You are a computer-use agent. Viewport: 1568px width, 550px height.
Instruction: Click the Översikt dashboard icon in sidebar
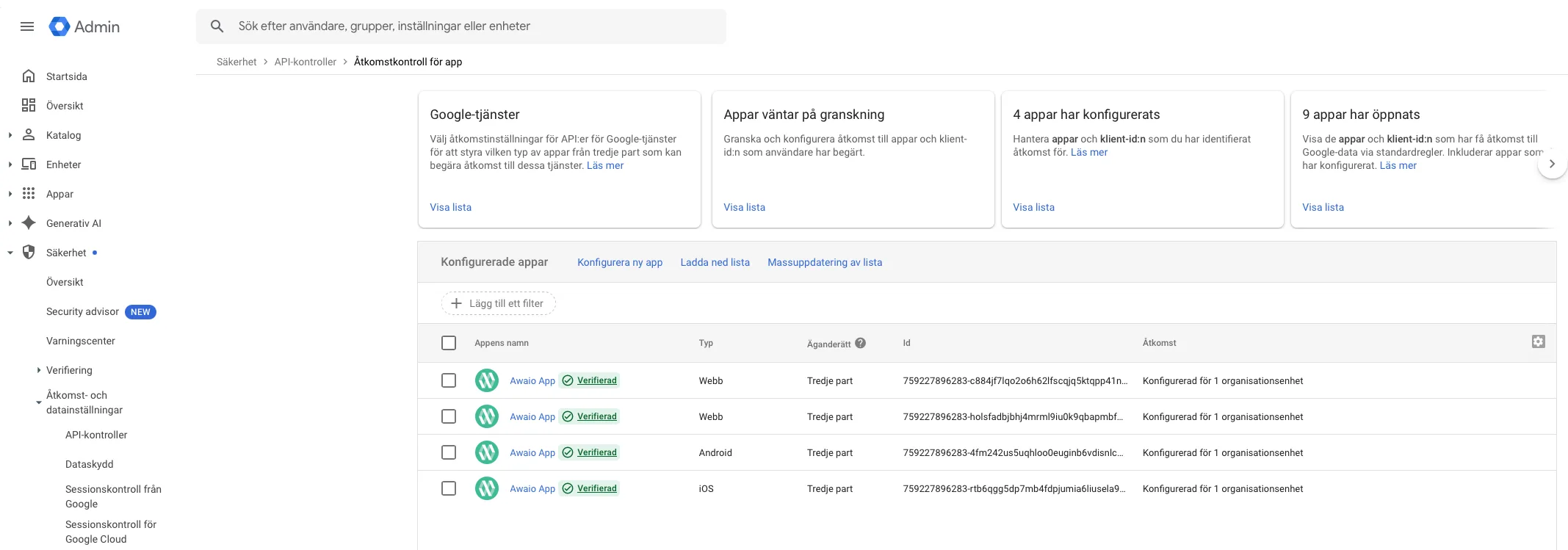coord(29,106)
